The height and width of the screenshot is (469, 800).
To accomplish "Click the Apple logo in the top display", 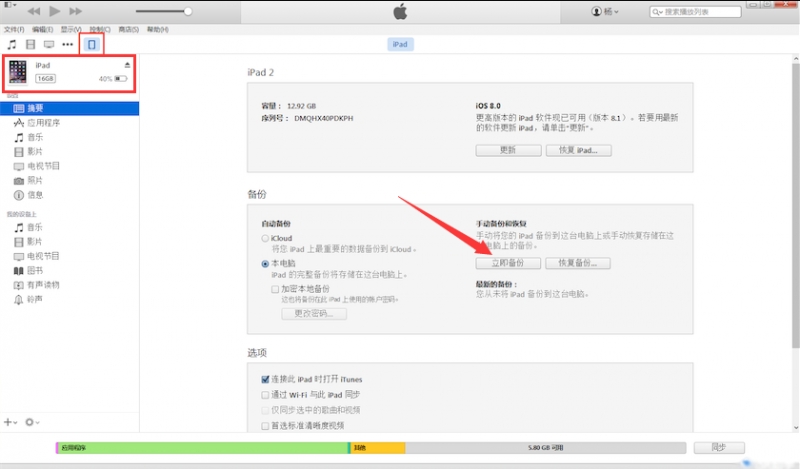I will pos(401,11).
